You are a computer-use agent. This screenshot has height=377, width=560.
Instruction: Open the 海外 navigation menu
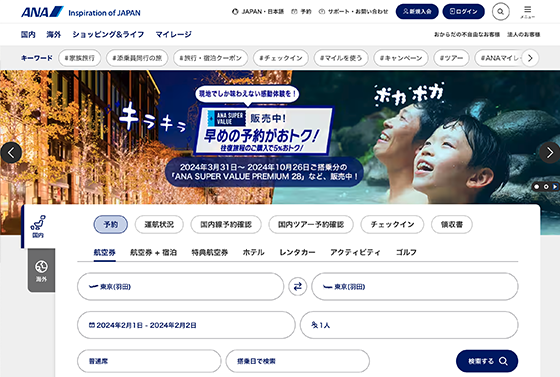tap(54, 34)
